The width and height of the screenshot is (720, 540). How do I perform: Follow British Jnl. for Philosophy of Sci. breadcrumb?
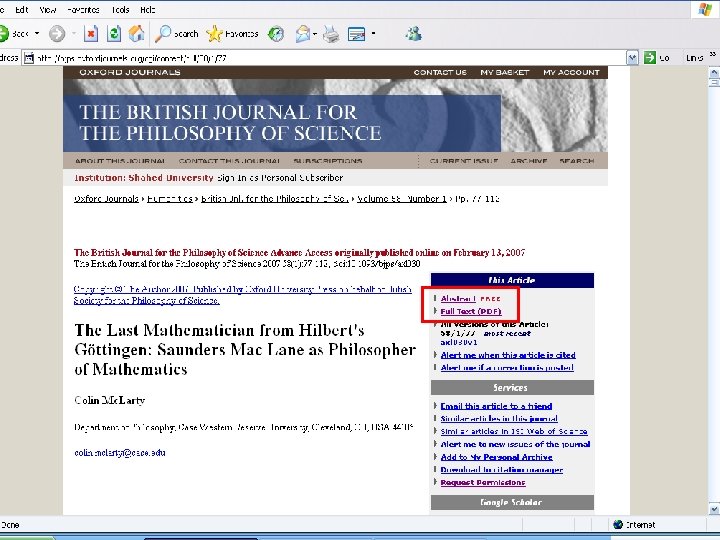[x=275, y=199]
